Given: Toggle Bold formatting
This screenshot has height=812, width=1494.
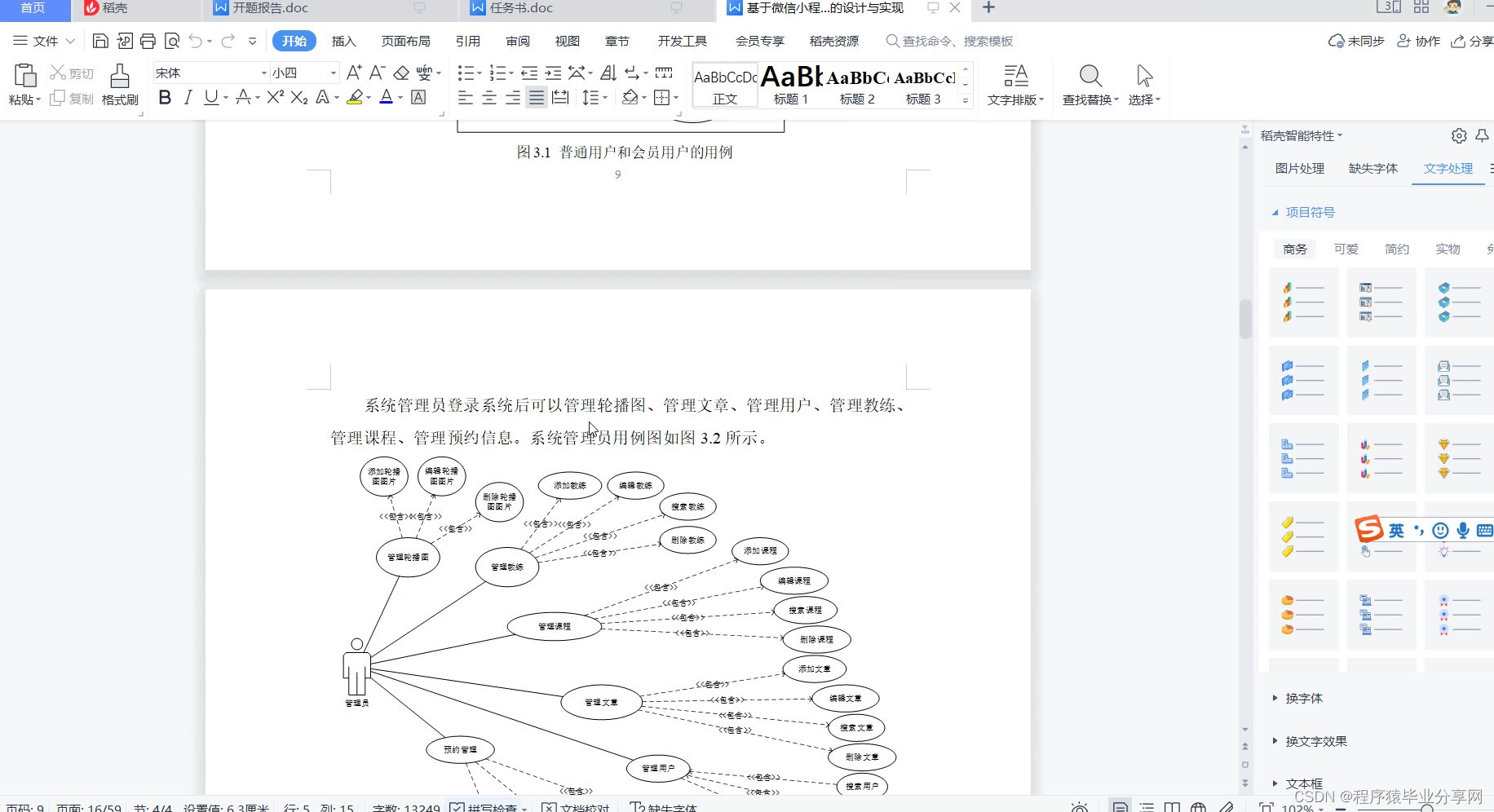Looking at the screenshot, I should [165, 97].
